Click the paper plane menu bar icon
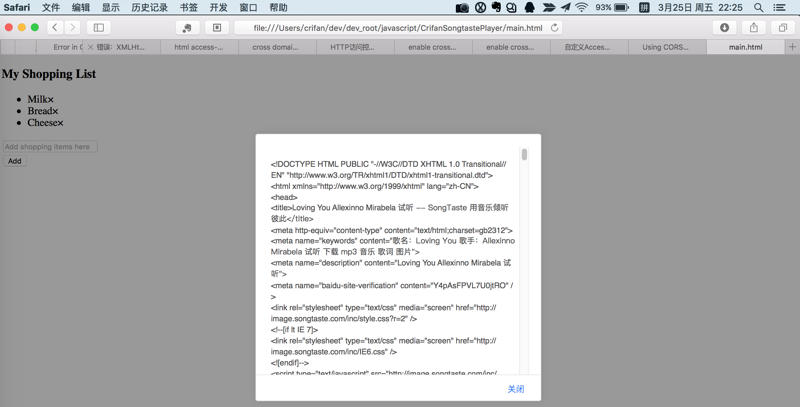The image size is (800, 407). pyautogui.click(x=565, y=7)
